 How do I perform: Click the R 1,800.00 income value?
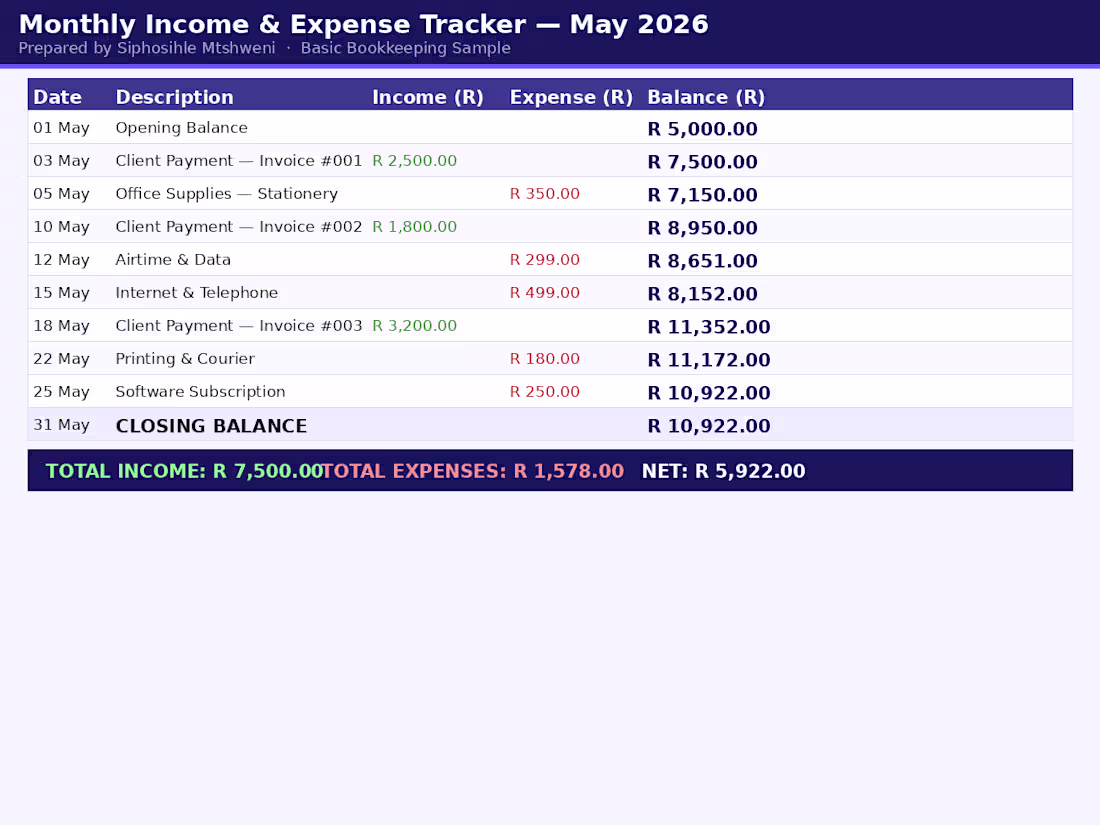[x=415, y=227]
